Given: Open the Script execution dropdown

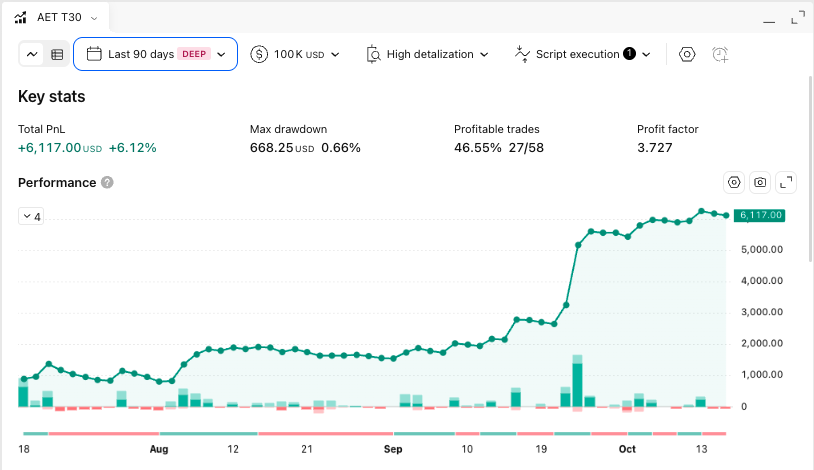Looking at the screenshot, I should coord(582,54).
